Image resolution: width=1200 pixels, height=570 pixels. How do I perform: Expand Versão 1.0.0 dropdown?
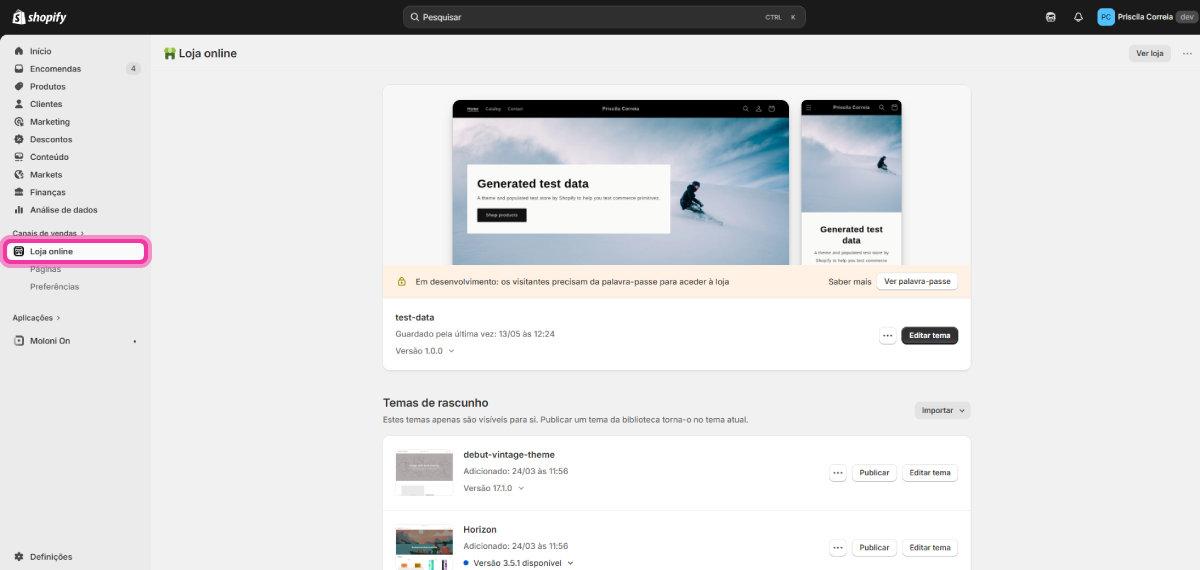[425, 351]
